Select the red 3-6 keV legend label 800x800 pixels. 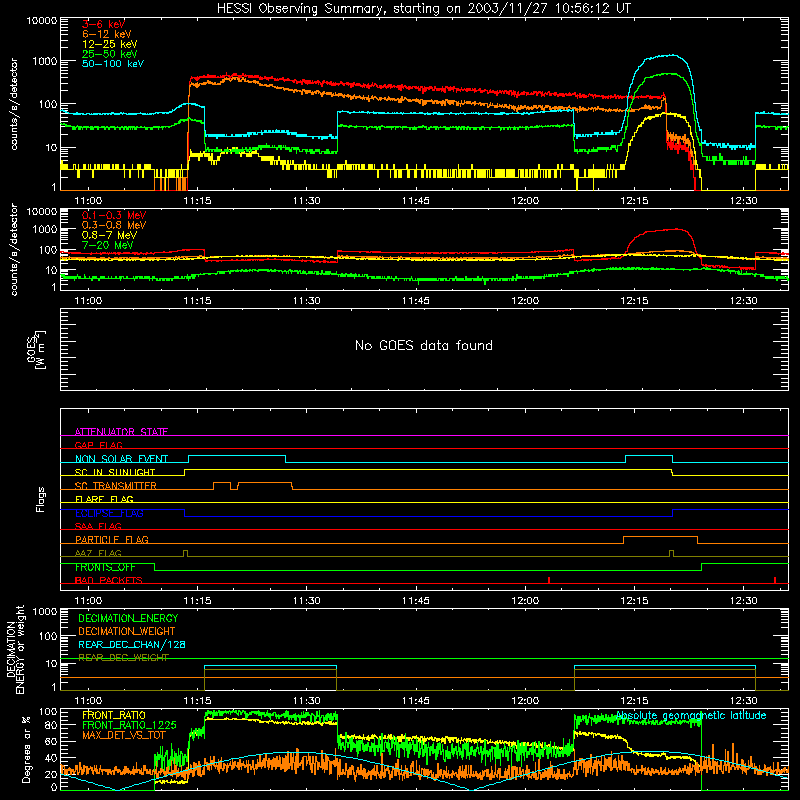(104, 24)
